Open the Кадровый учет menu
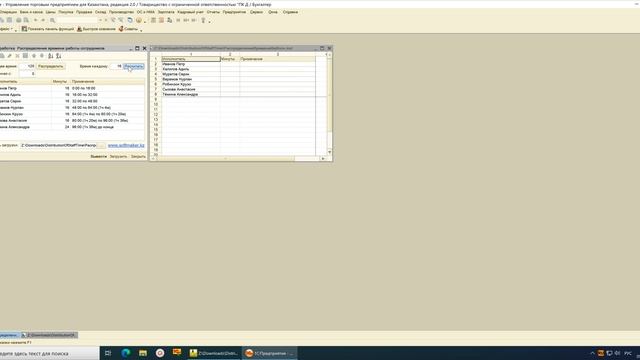Image resolution: width=640 pixels, height=360 pixels. (x=190, y=12)
